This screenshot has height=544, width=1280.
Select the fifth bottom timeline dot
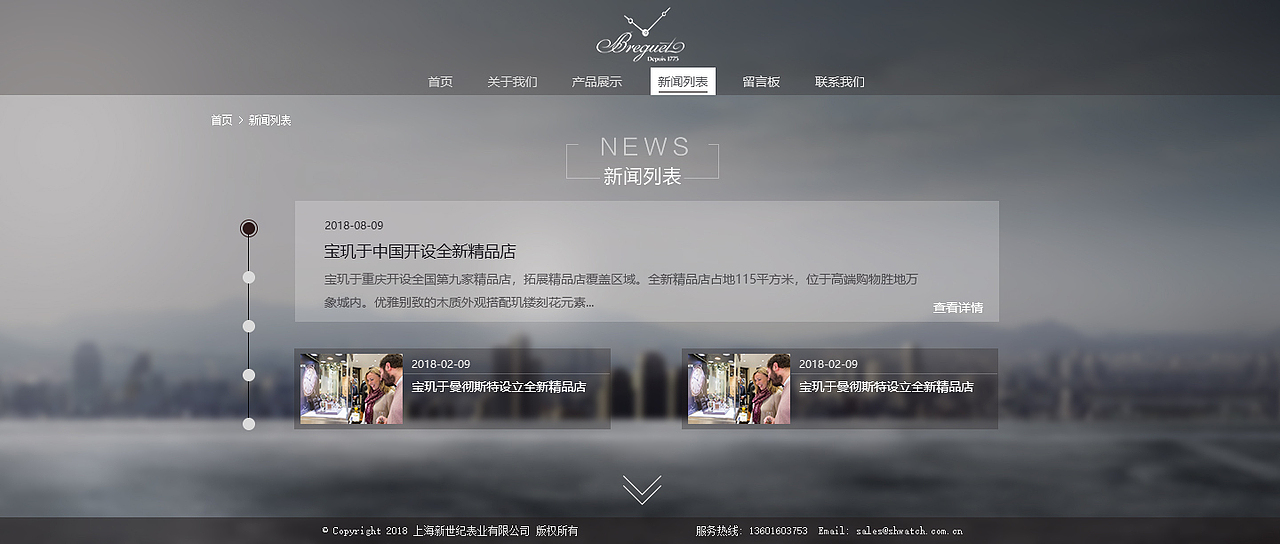tap(249, 424)
